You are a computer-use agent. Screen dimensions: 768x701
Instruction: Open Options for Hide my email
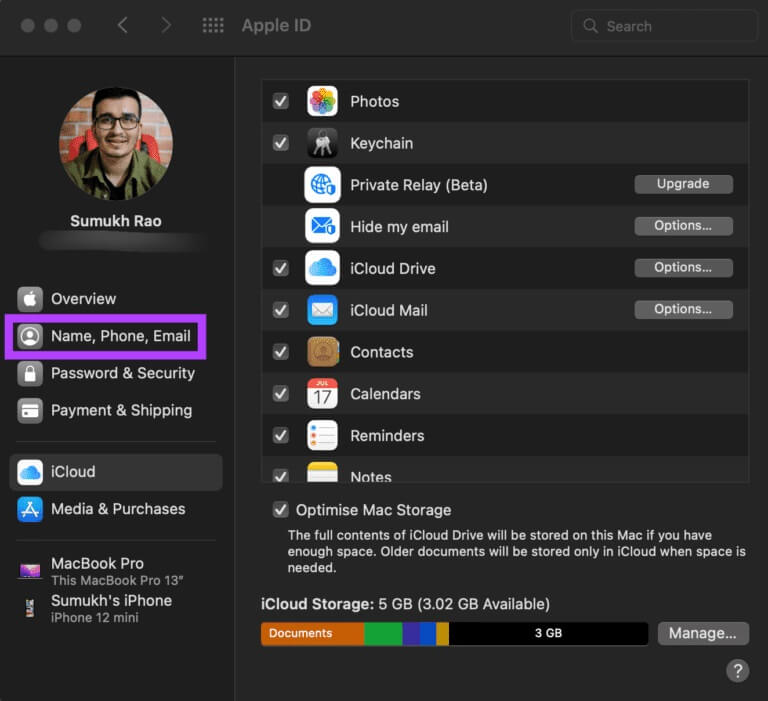click(x=683, y=226)
